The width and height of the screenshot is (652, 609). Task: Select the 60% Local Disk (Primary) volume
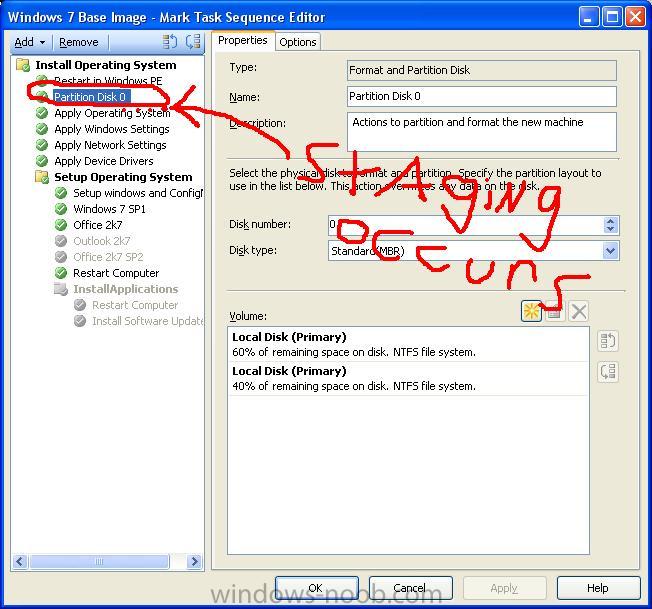point(408,345)
